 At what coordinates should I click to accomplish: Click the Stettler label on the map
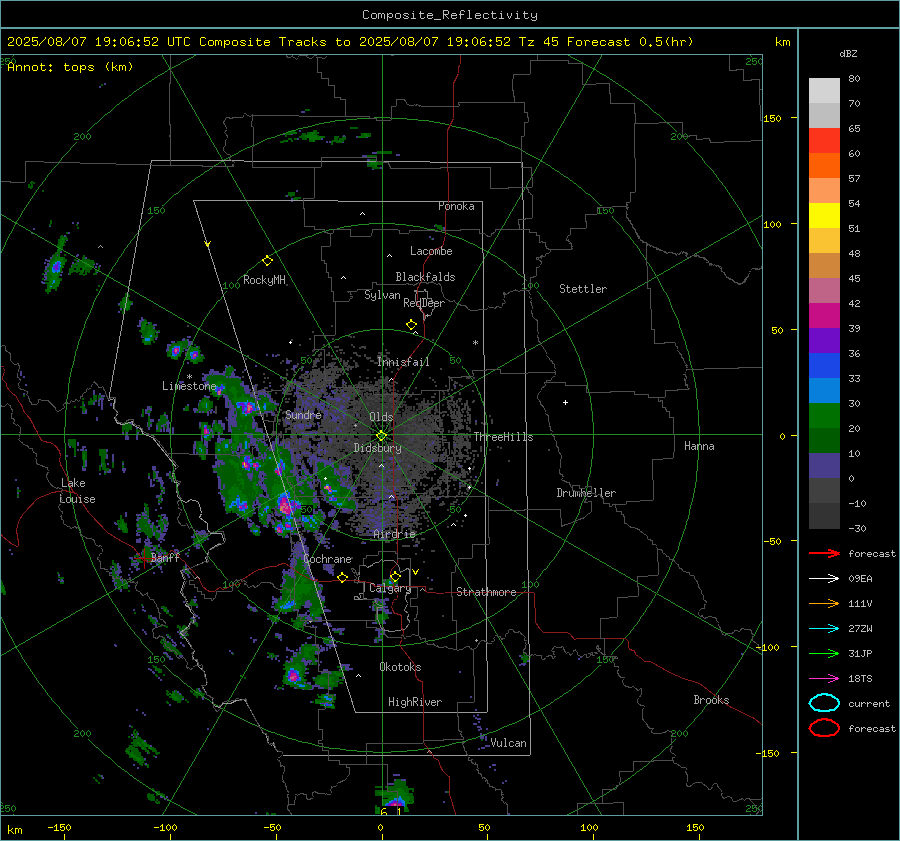point(583,289)
